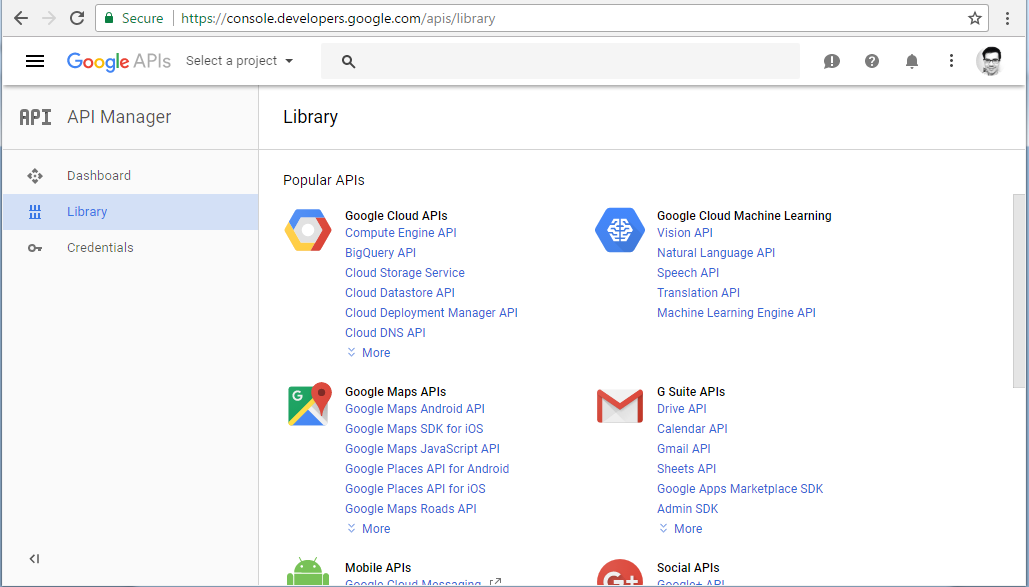Viewport: 1029px width, 587px height.
Task: Click the Cloud Machine Learning brain icon
Action: click(620, 230)
